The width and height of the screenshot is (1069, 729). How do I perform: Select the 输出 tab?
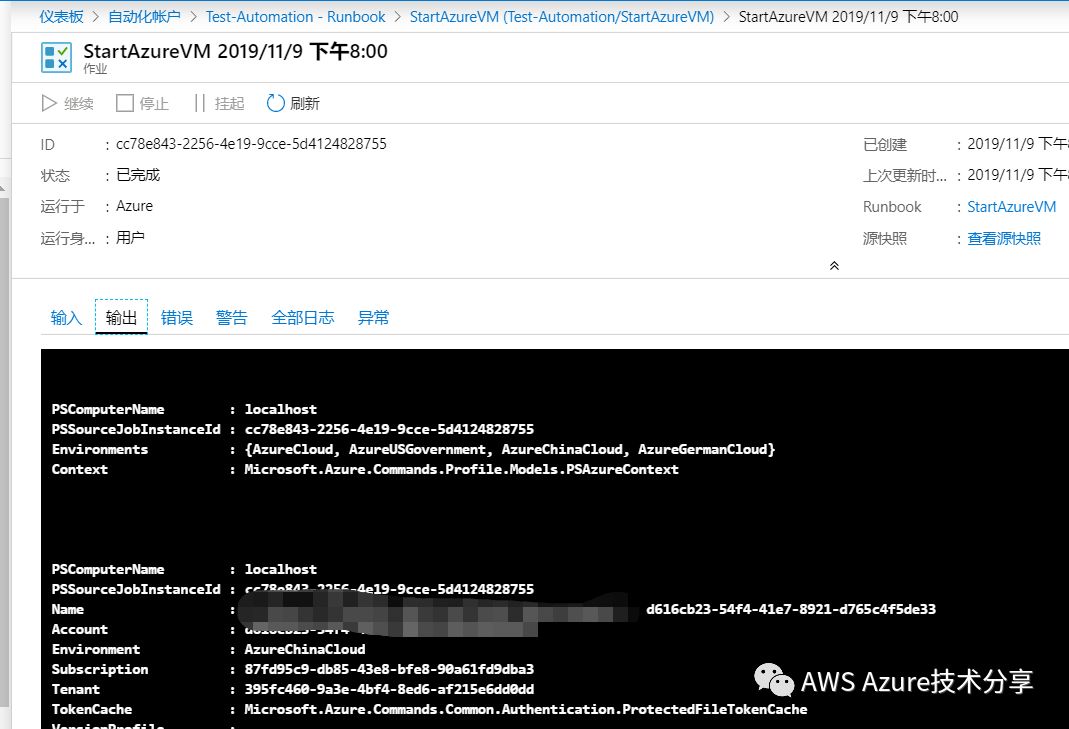[121, 318]
